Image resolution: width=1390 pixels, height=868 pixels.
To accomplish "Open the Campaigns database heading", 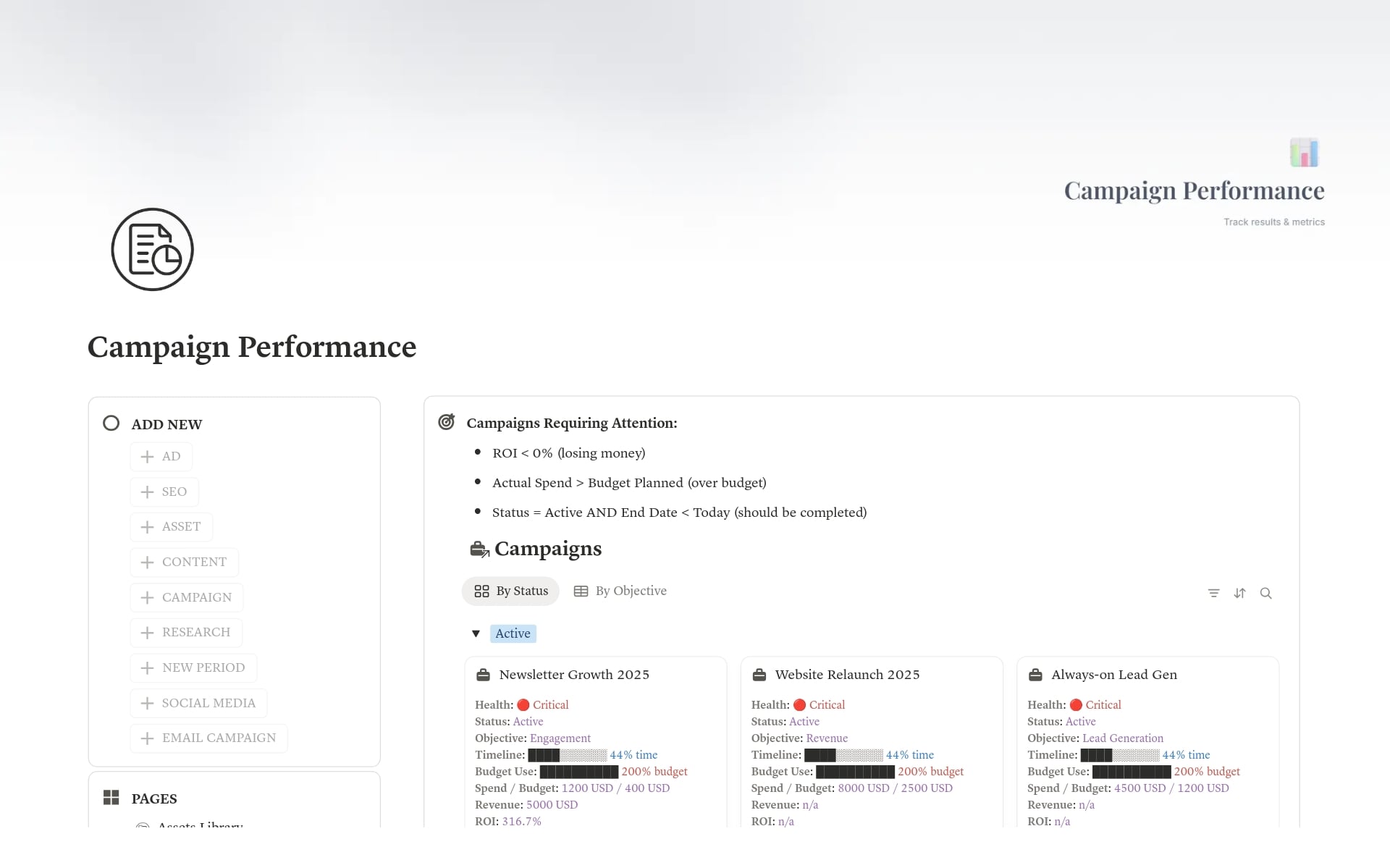I will click(x=548, y=549).
